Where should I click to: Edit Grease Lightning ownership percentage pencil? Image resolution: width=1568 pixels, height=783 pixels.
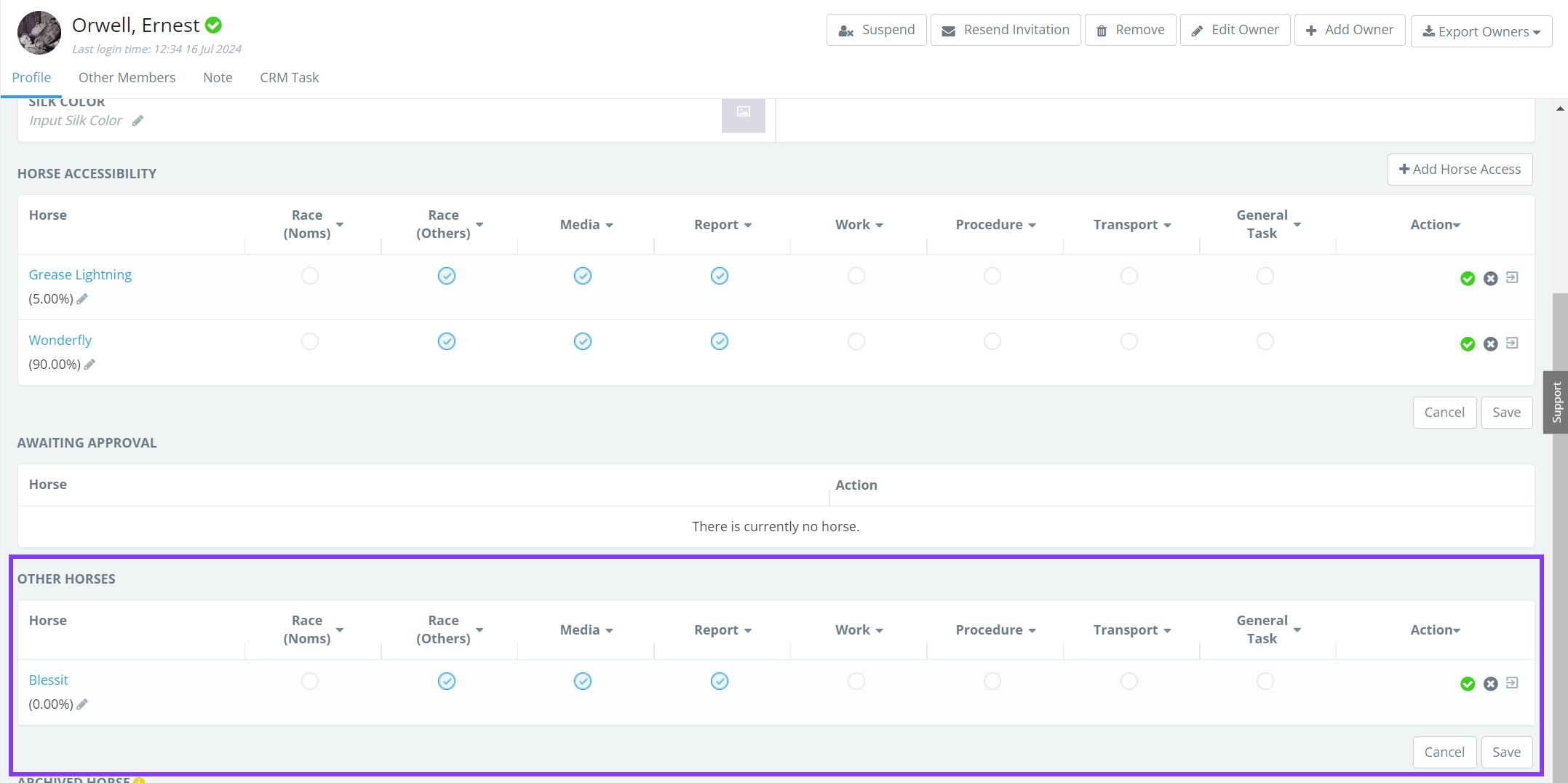coord(82,299)
